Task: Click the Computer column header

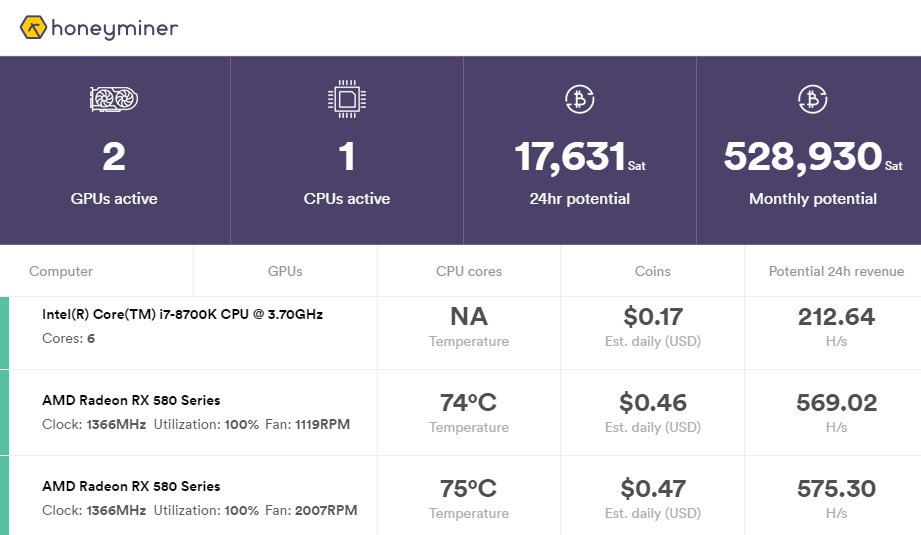Action: click(x=61, y=271)
